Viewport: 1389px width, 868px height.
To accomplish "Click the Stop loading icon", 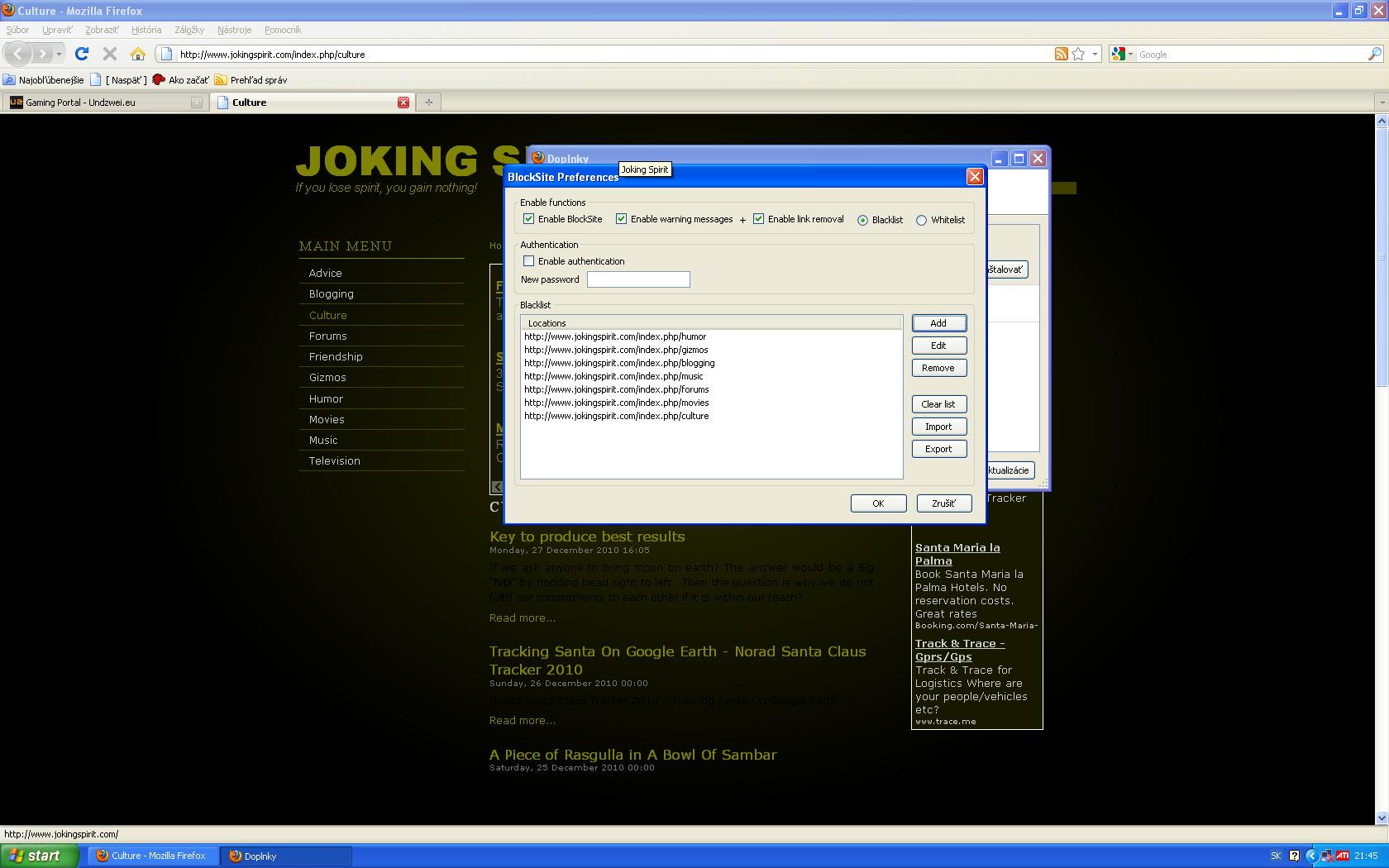I will (x=109, y=55).
